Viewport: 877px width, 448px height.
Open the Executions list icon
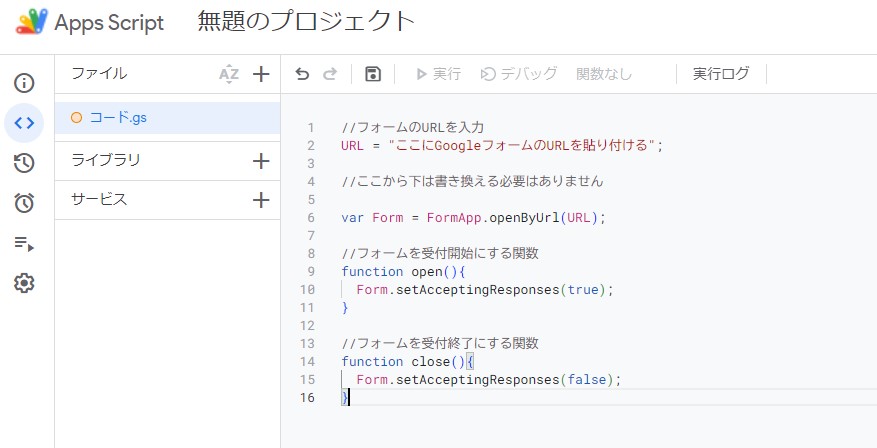24,243
